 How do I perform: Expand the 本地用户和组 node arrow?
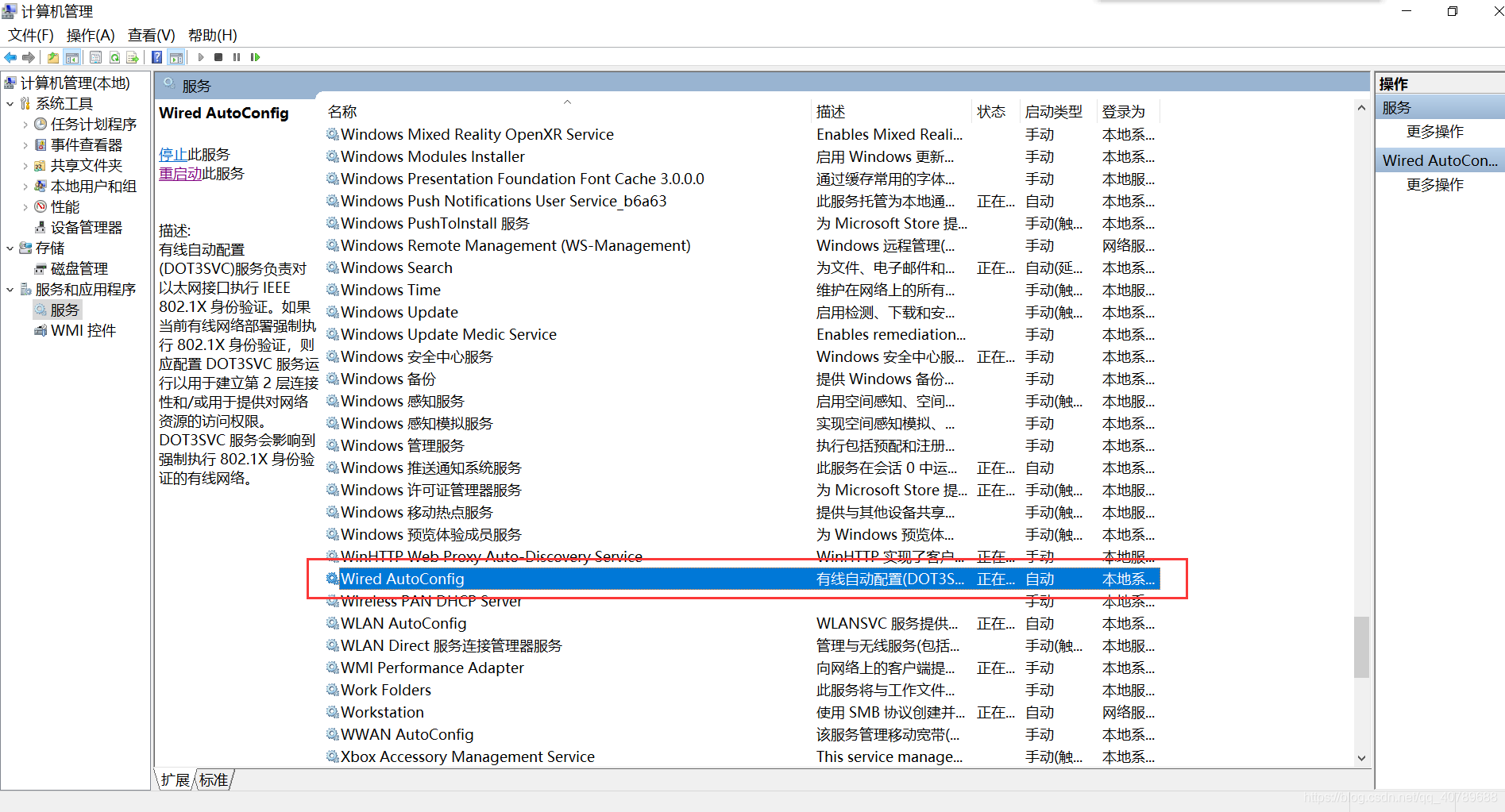click(x=25, y=186)
